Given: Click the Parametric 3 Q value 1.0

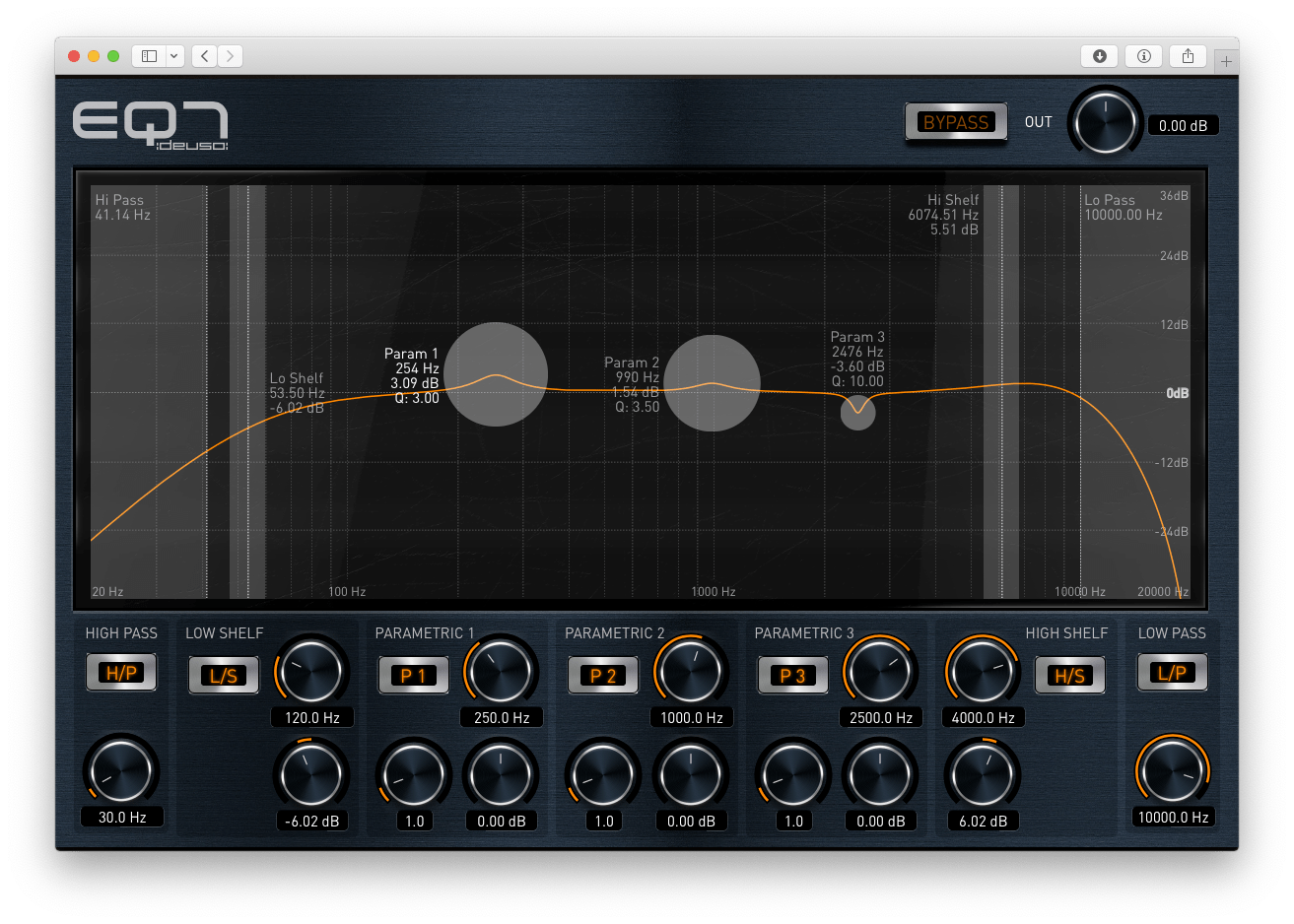Looking at the screenshot, I should tap(793, 821).
